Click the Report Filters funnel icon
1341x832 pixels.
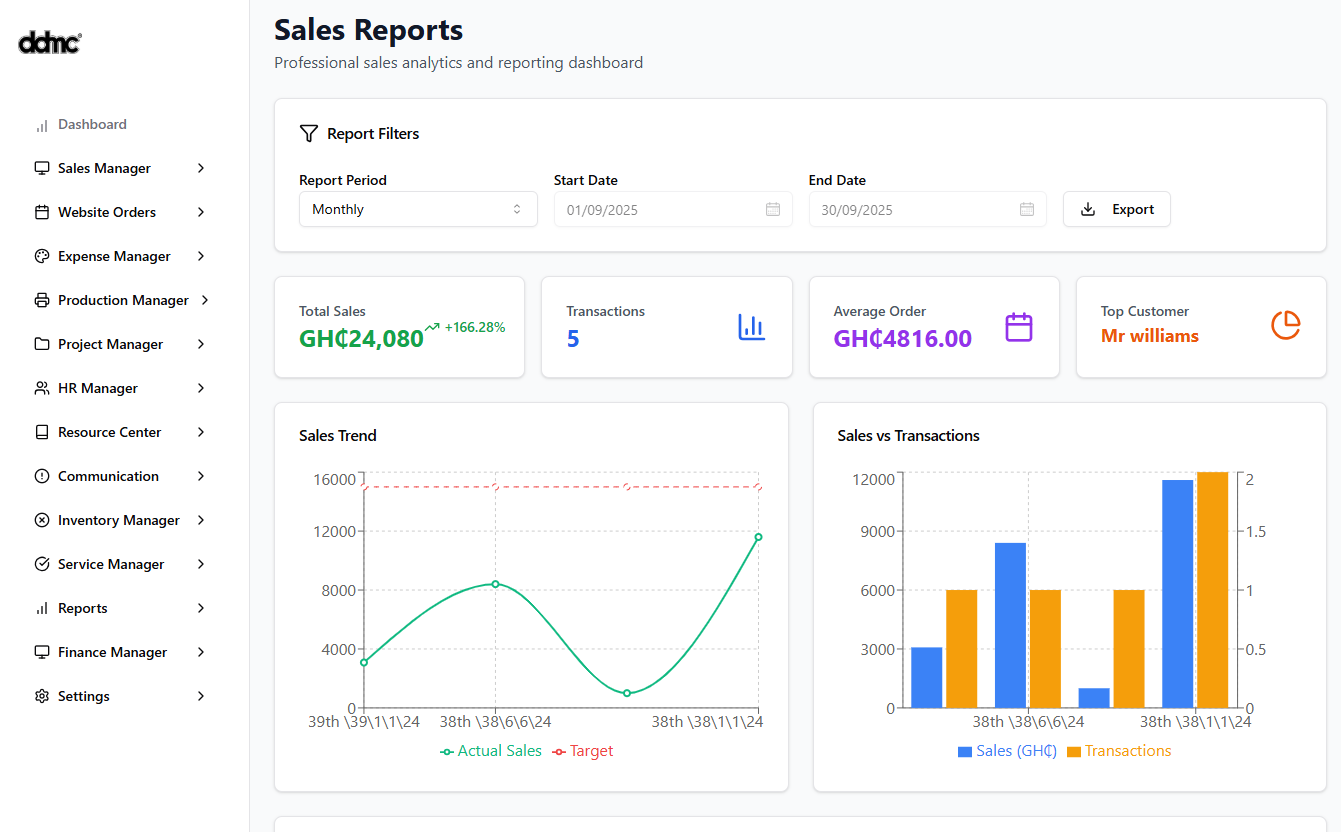tap(309, 134)
